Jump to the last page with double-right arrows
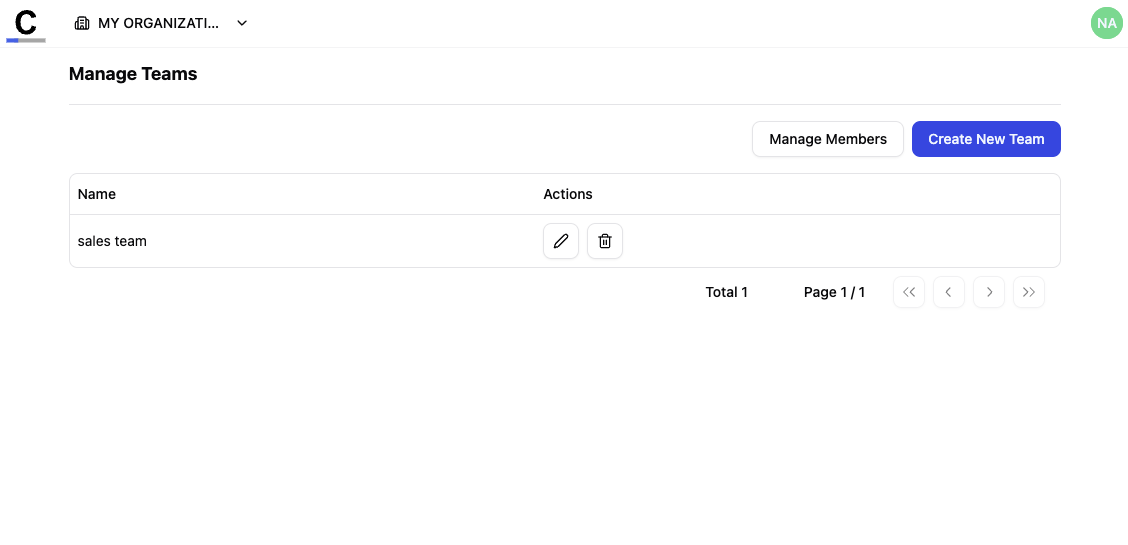The width and height of the screenshot is (1128, 545). click(x=1029, y=292)
